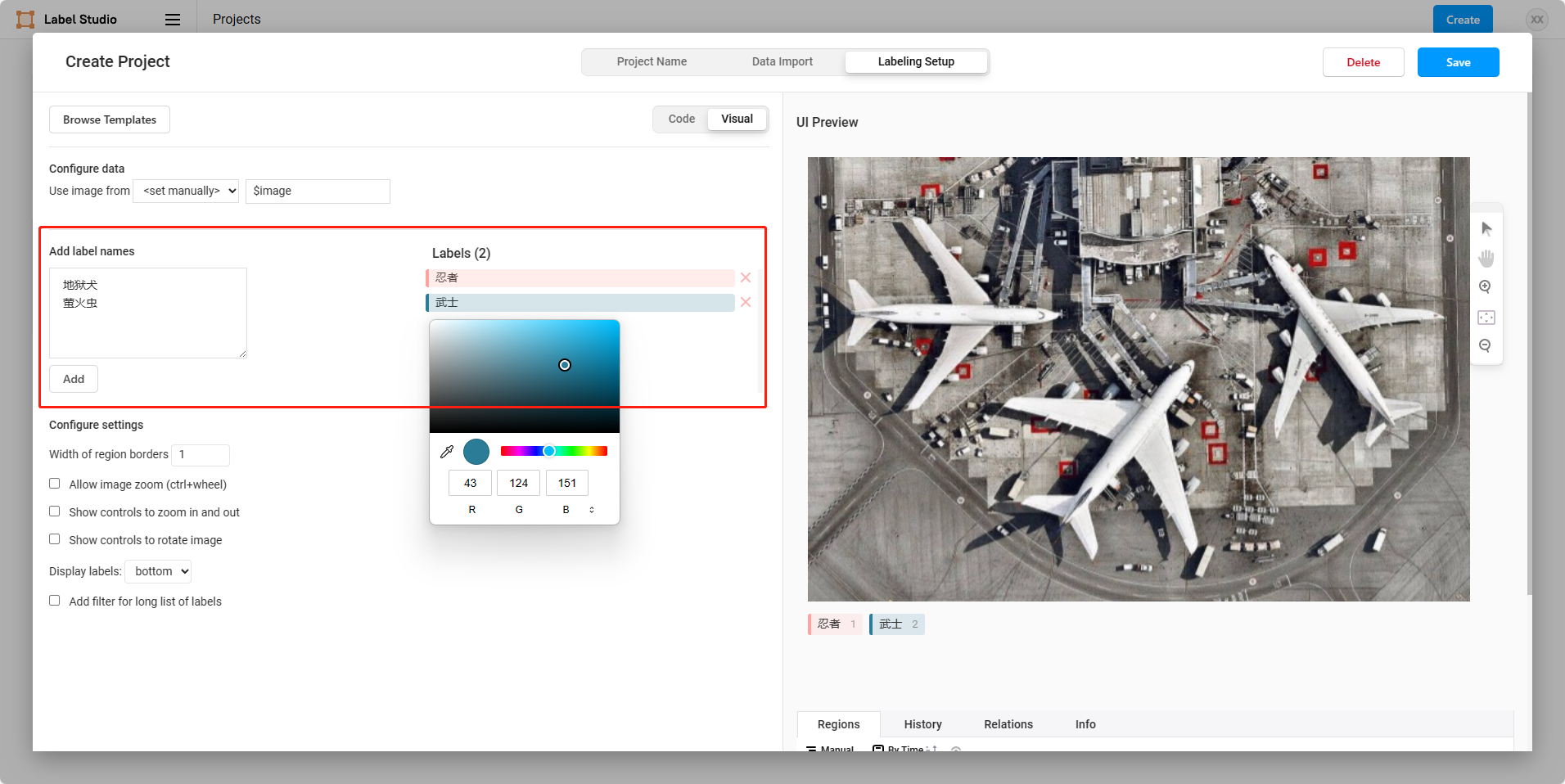Pick color with eyedropper tool
This screenshot has width=1565, height=784.
[447, 452]
